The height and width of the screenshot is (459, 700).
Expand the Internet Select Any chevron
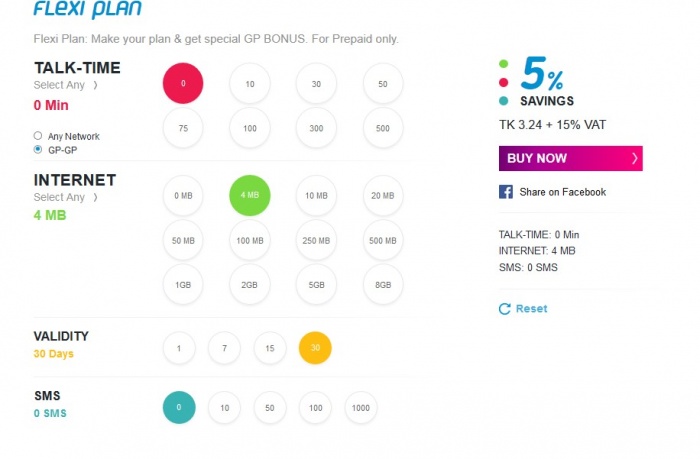point(96,198)
